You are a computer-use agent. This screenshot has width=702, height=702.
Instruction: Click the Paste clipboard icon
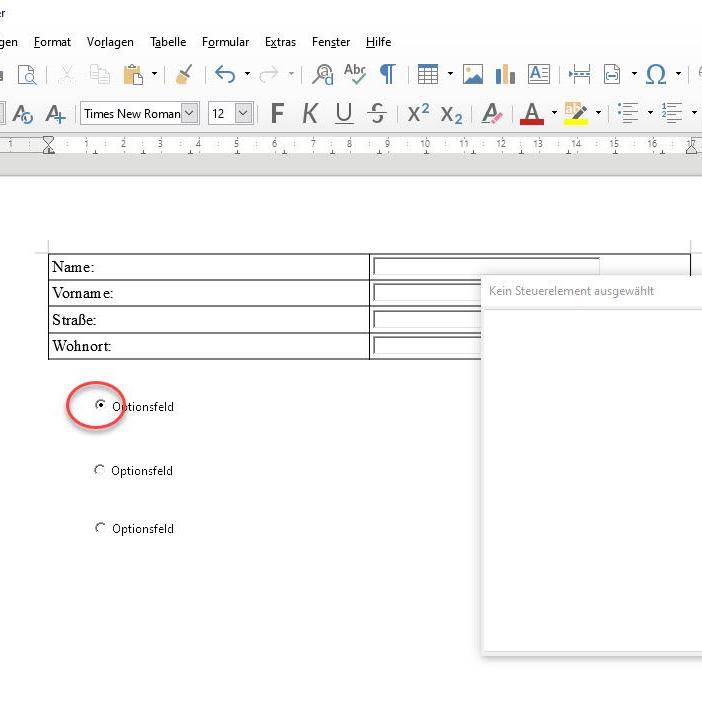tap(133, 74)
